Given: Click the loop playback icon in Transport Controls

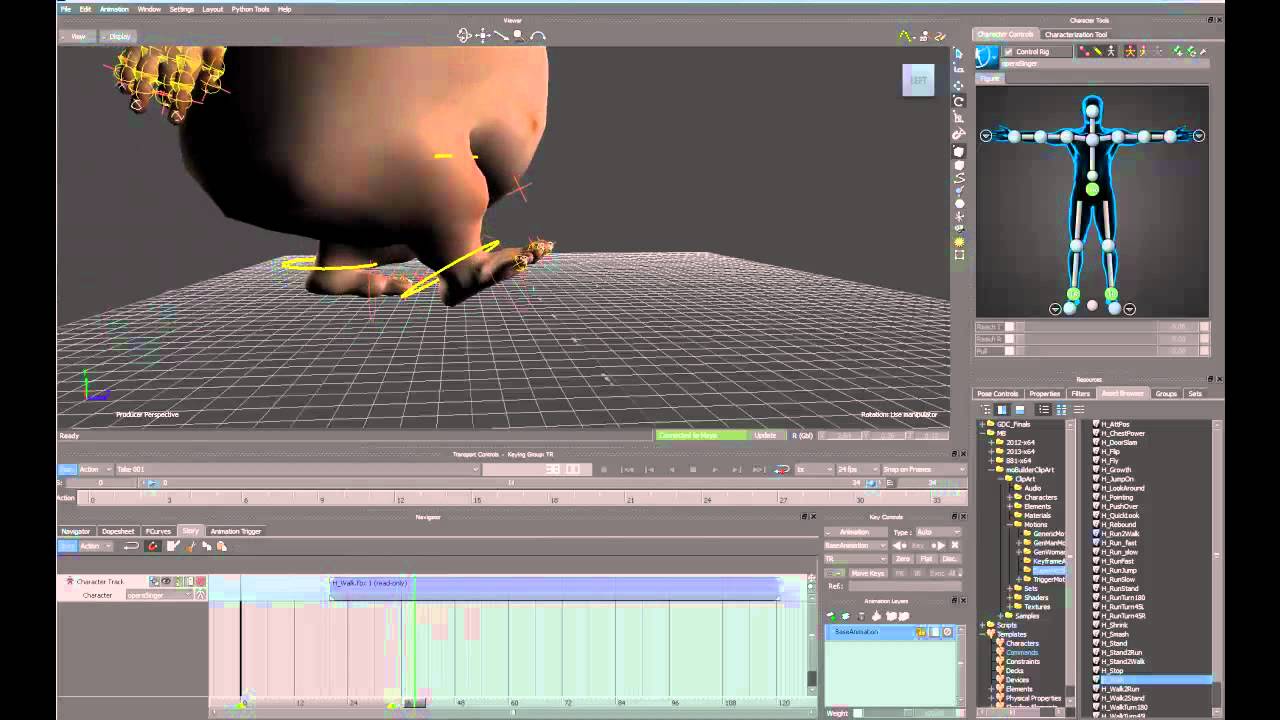Looking at the screenshot, I should [x=781, y=469].
